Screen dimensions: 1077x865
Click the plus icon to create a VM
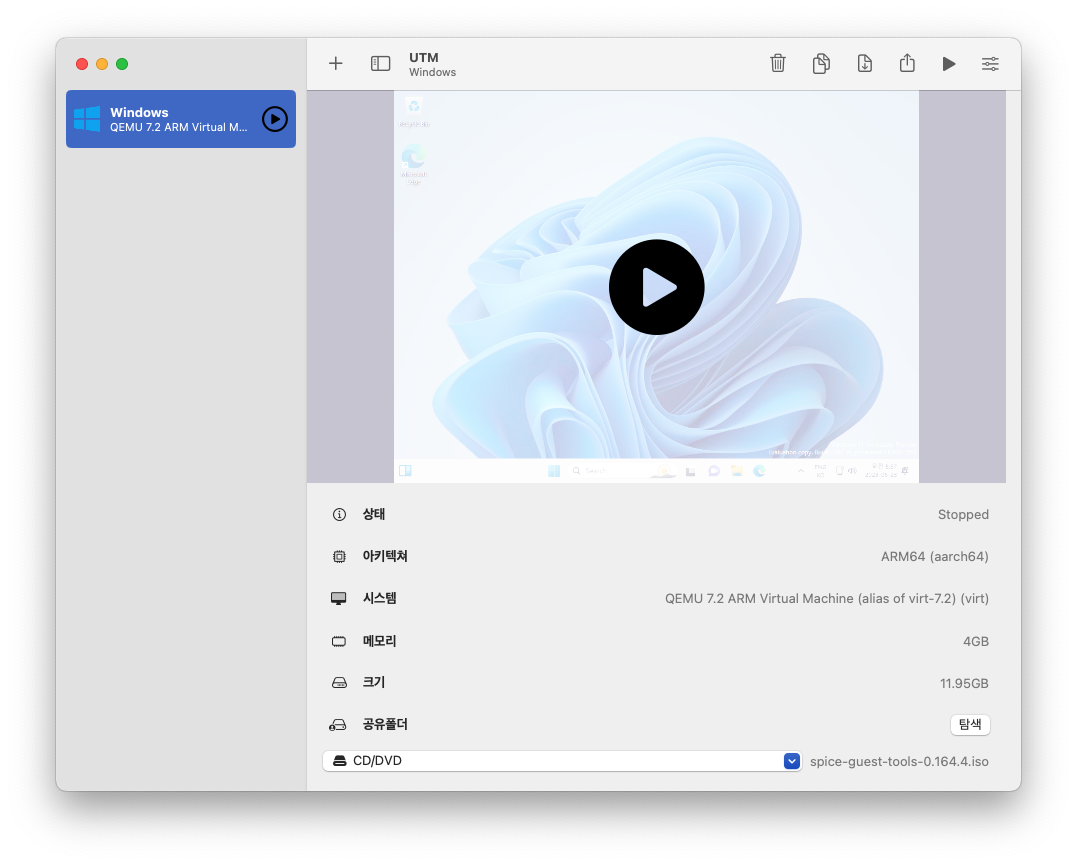[x=335, y=64]
